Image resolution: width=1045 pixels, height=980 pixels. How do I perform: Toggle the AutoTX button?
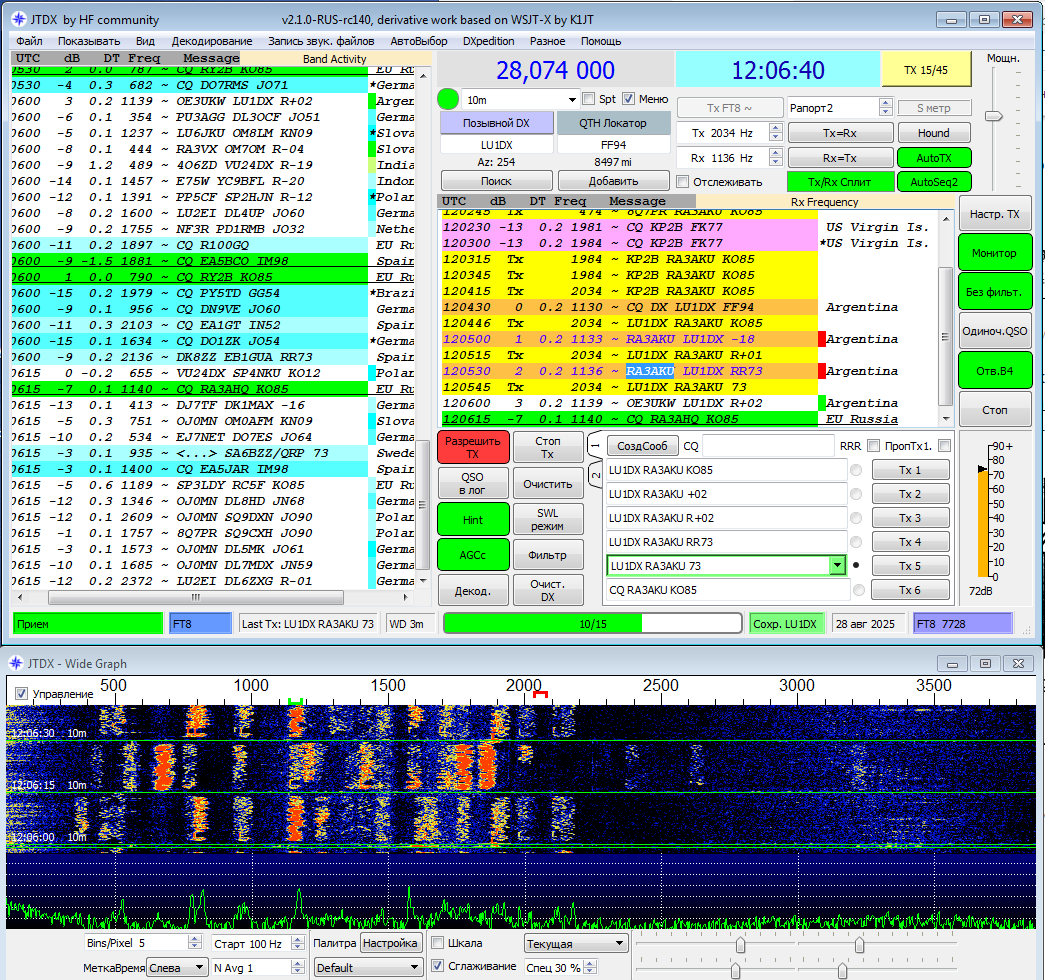(x=934, y=158)
